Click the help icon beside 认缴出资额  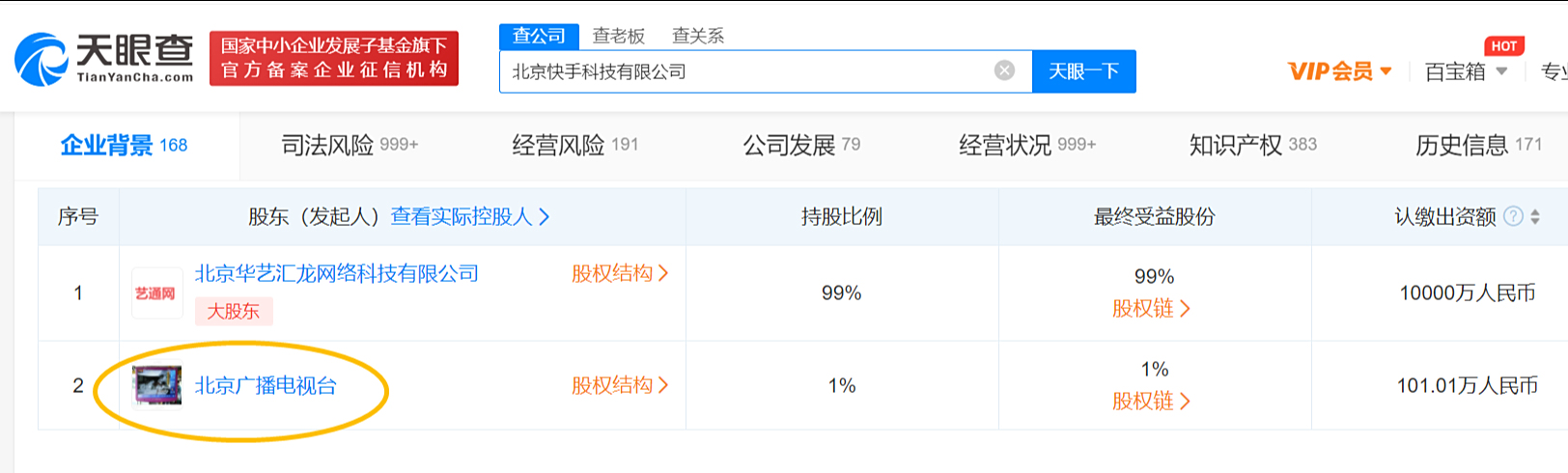point(1513,216)
